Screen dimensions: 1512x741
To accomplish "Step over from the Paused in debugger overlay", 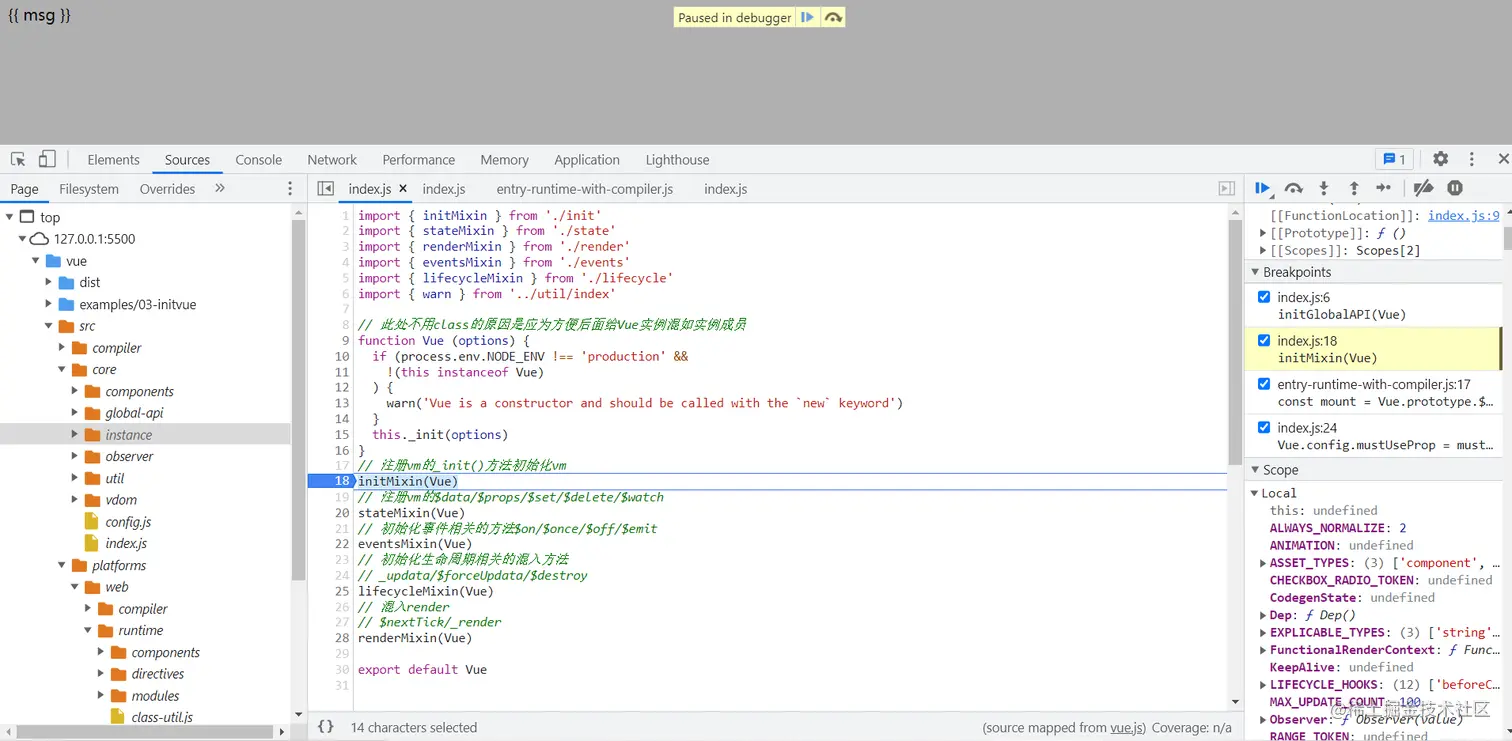I will coord(832,17).
